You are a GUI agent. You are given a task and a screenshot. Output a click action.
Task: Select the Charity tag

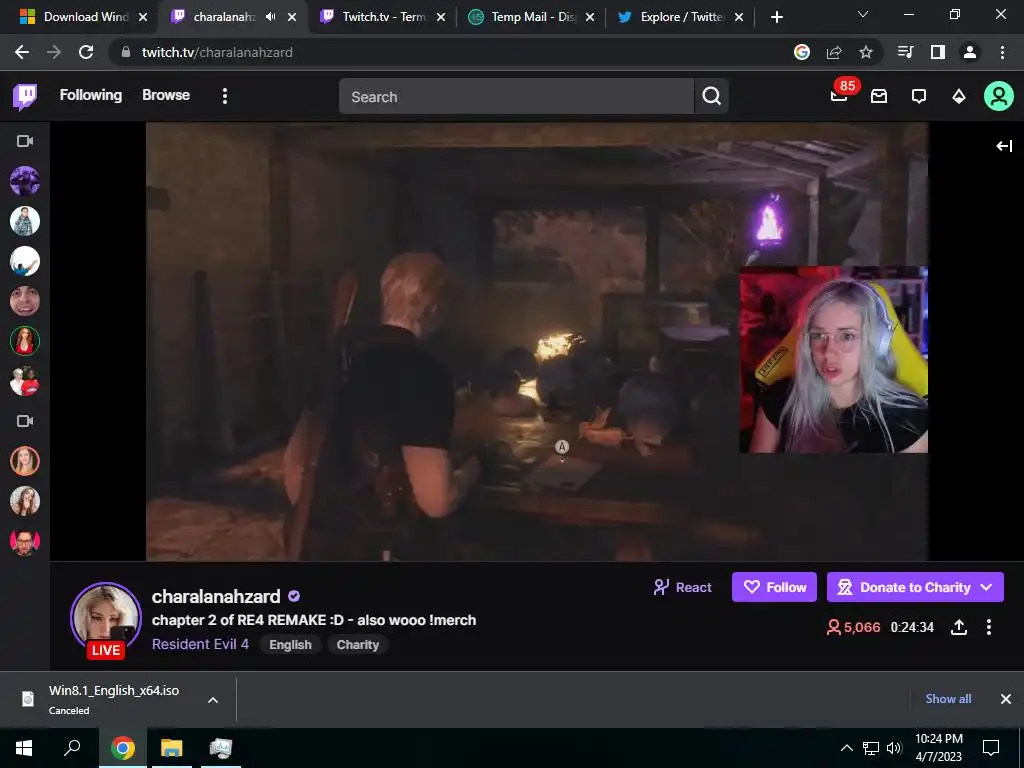pyautogui.click(x=358, y=645)
